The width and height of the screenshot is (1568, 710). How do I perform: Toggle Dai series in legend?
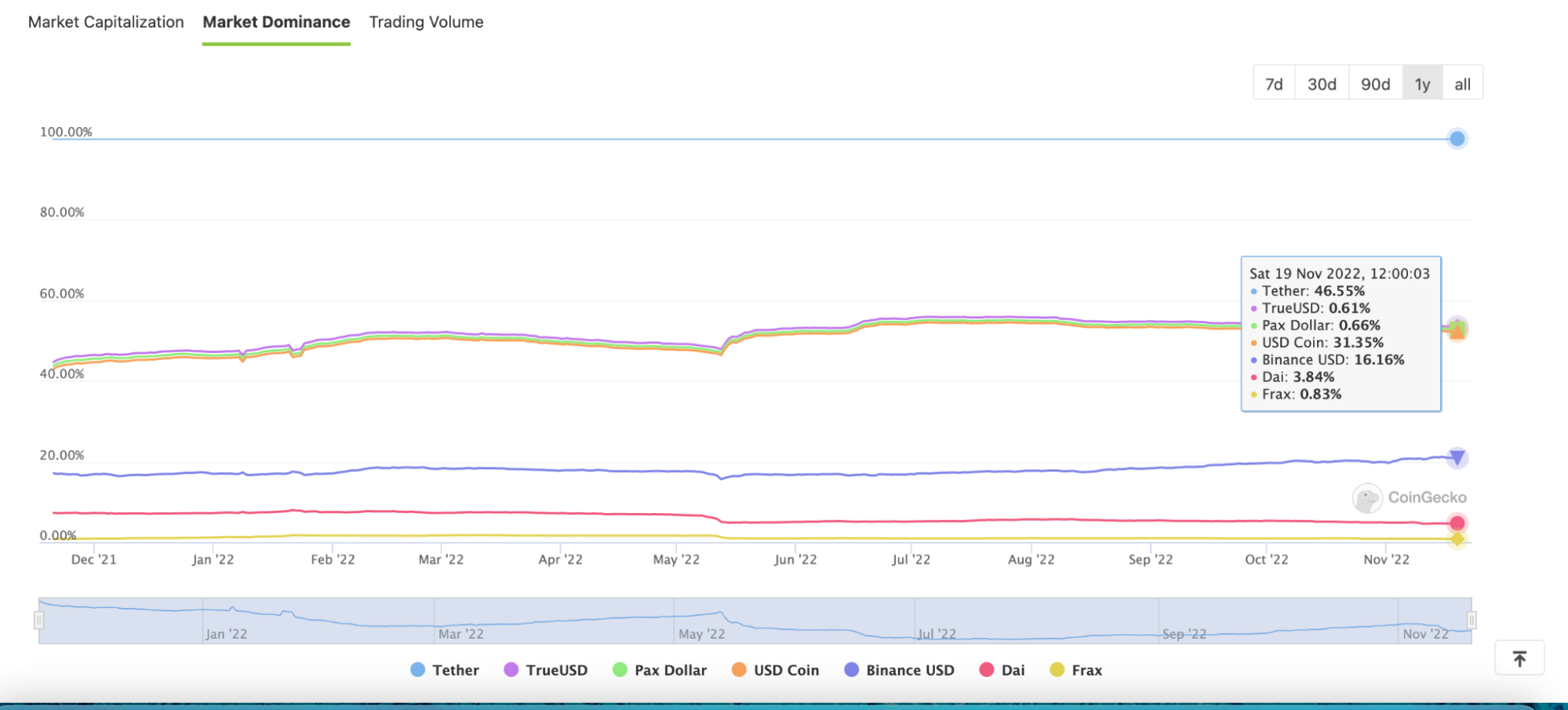(x=1002, y=670)
